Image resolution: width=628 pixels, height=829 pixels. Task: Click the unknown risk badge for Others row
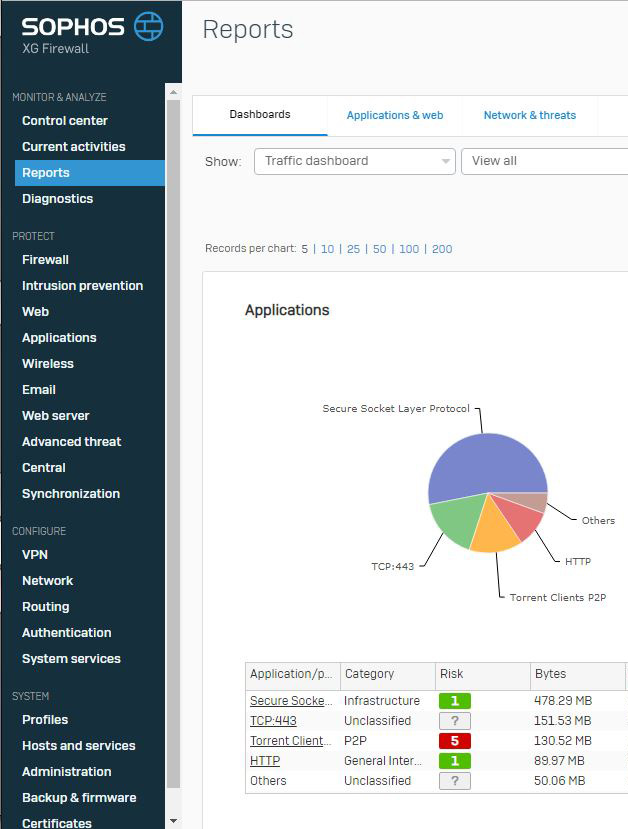455,781
